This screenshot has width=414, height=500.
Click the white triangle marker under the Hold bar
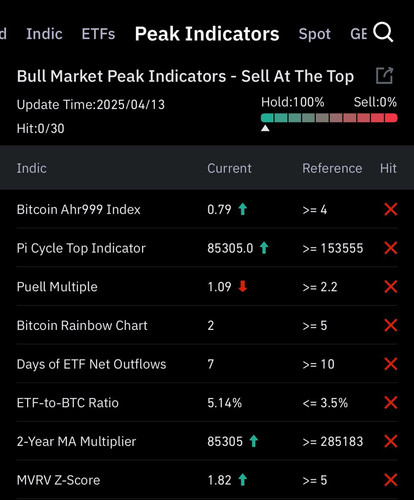[x=265, y=128]
